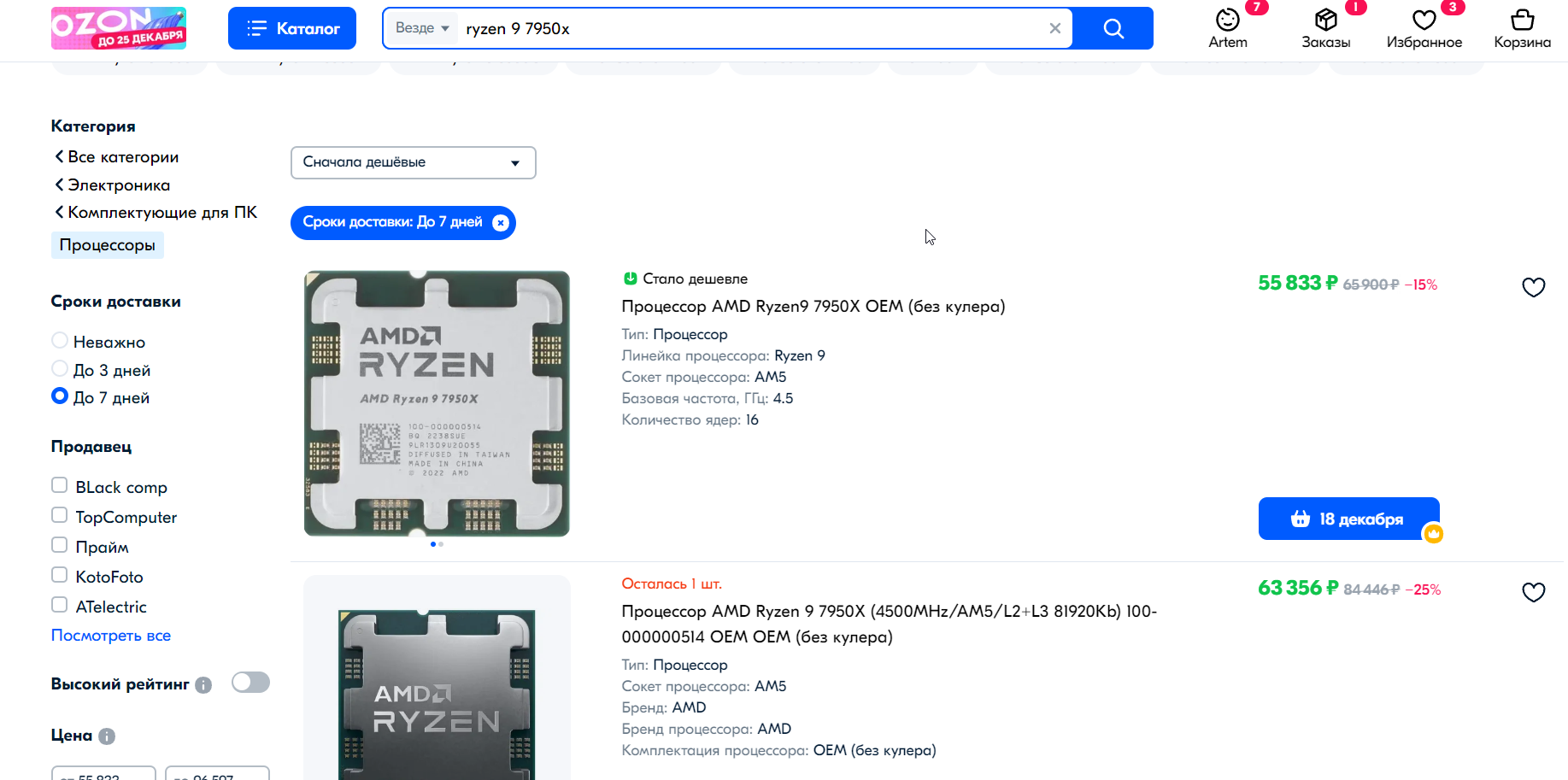The width and height of the screenshot is (1568, 780).
Task: Select До 7 дней delivery option
Action: click(60, 396)
